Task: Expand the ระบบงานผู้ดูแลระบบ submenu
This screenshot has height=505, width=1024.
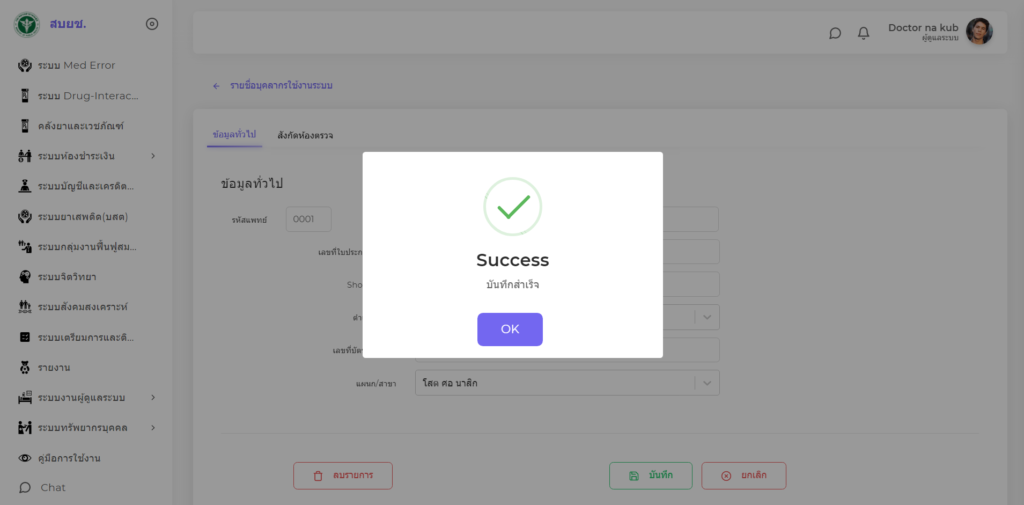Action: pyautogui.click(x=153, y=398)
